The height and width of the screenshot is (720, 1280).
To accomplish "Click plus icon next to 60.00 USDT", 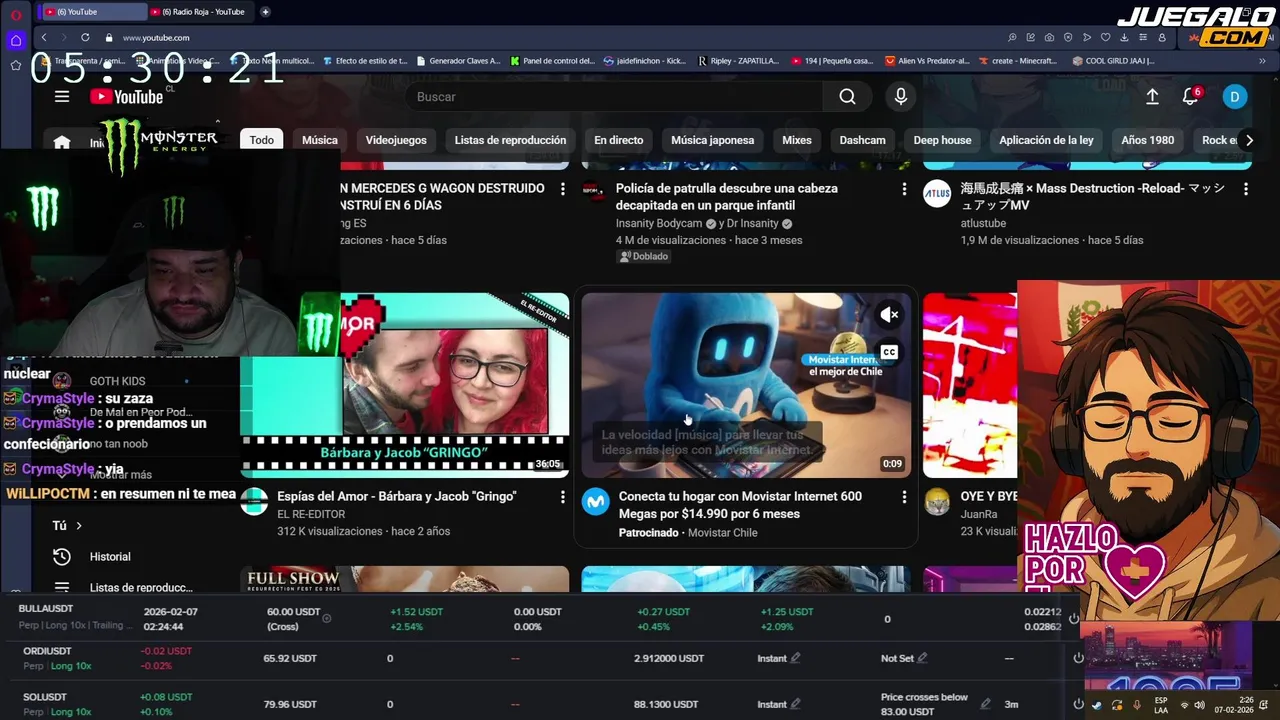I will tap(326, 619).
